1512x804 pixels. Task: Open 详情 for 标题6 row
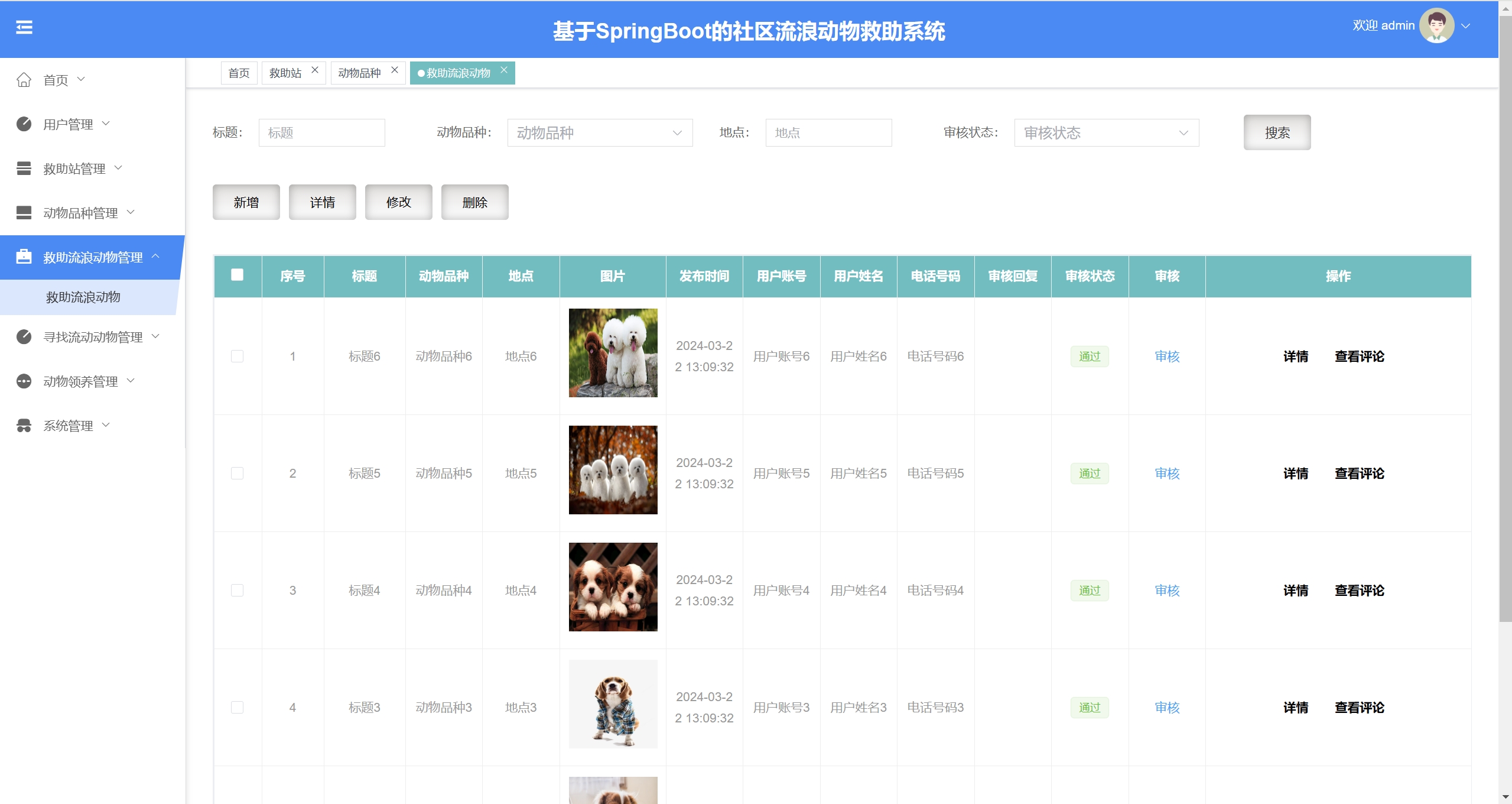(x=1296, y=356)
